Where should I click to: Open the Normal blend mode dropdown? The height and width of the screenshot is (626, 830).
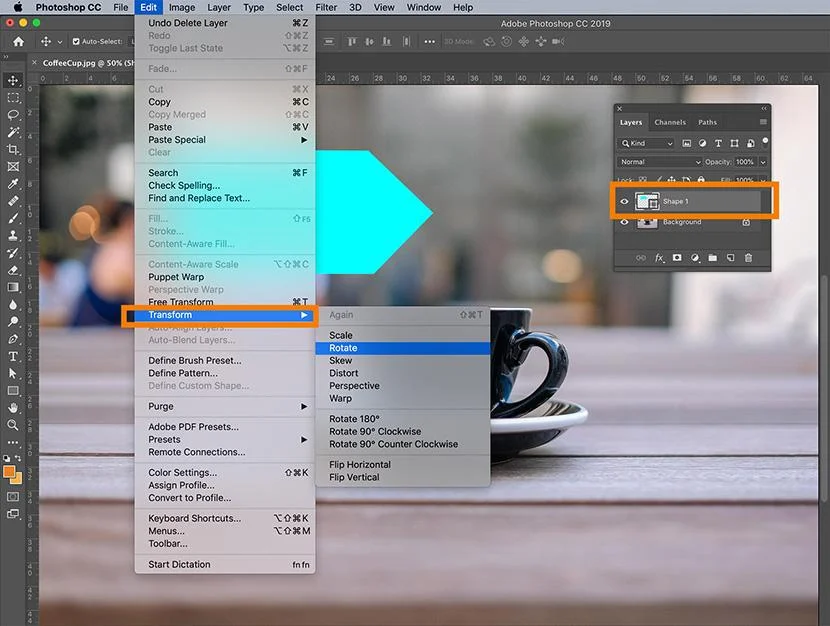point(660,162)
